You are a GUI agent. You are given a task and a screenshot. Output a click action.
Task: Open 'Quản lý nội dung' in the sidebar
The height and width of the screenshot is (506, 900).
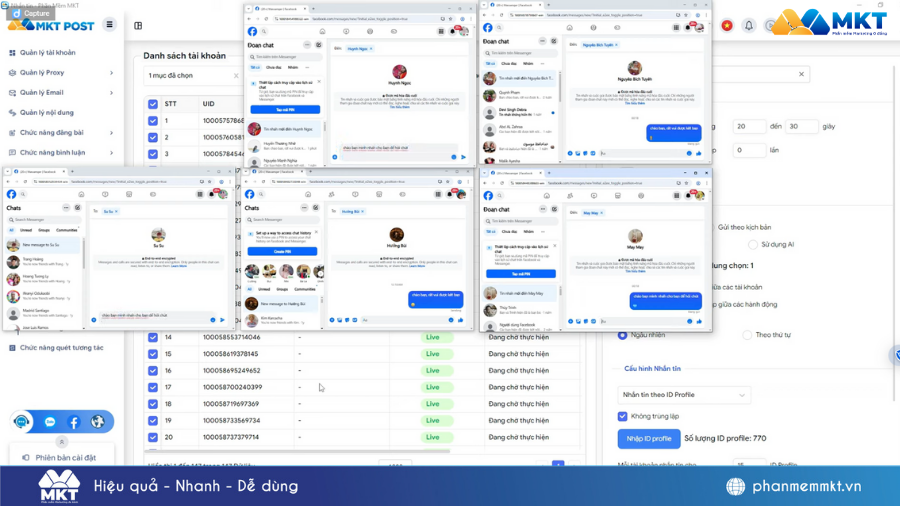46,113
